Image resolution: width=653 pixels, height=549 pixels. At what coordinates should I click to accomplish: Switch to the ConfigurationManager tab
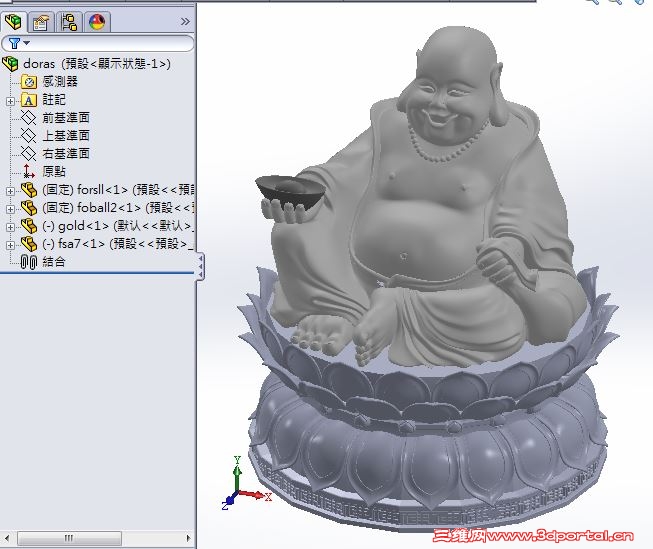point(69,22)
